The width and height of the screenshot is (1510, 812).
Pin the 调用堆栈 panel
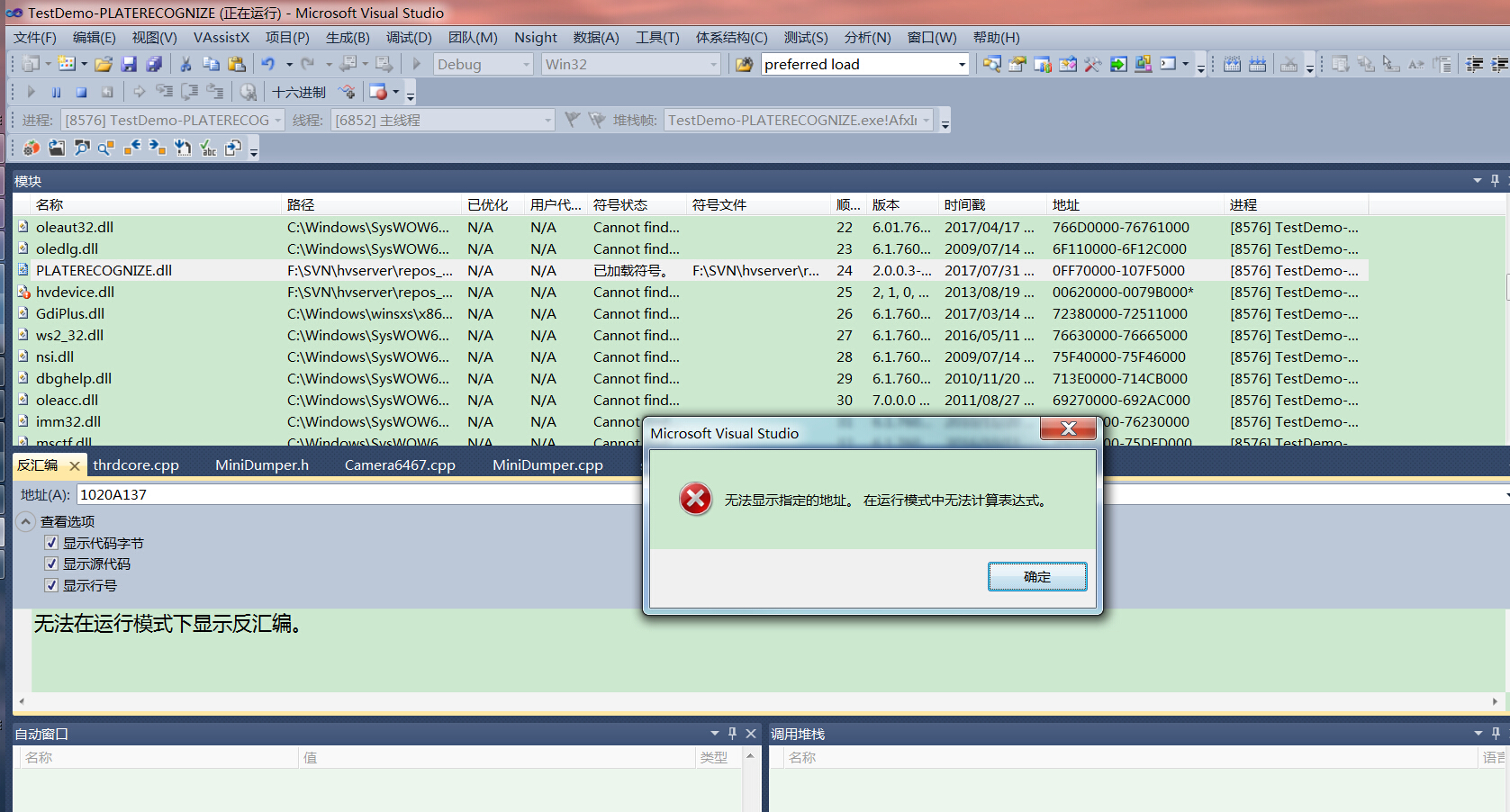point(1496,734)
